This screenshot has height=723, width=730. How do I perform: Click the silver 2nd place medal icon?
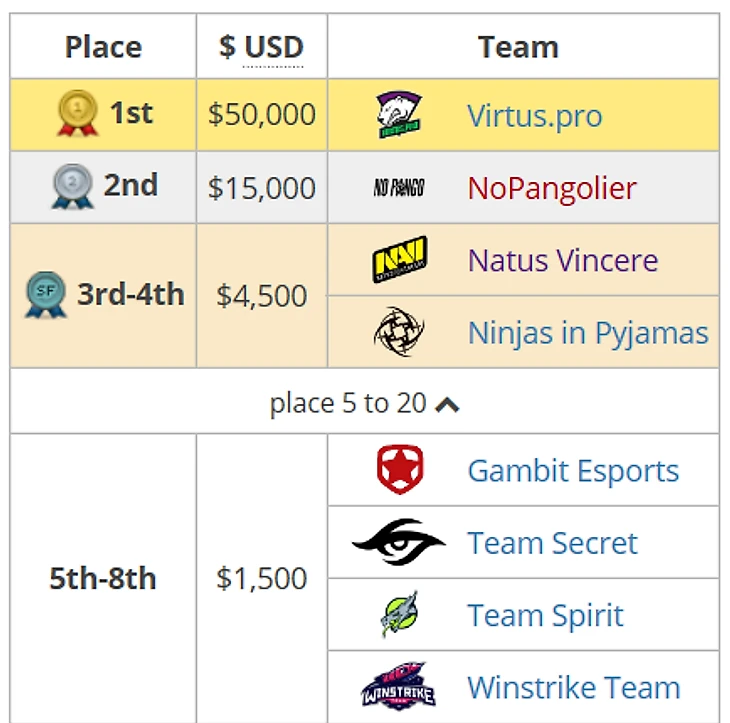click(x=72, y=187)
